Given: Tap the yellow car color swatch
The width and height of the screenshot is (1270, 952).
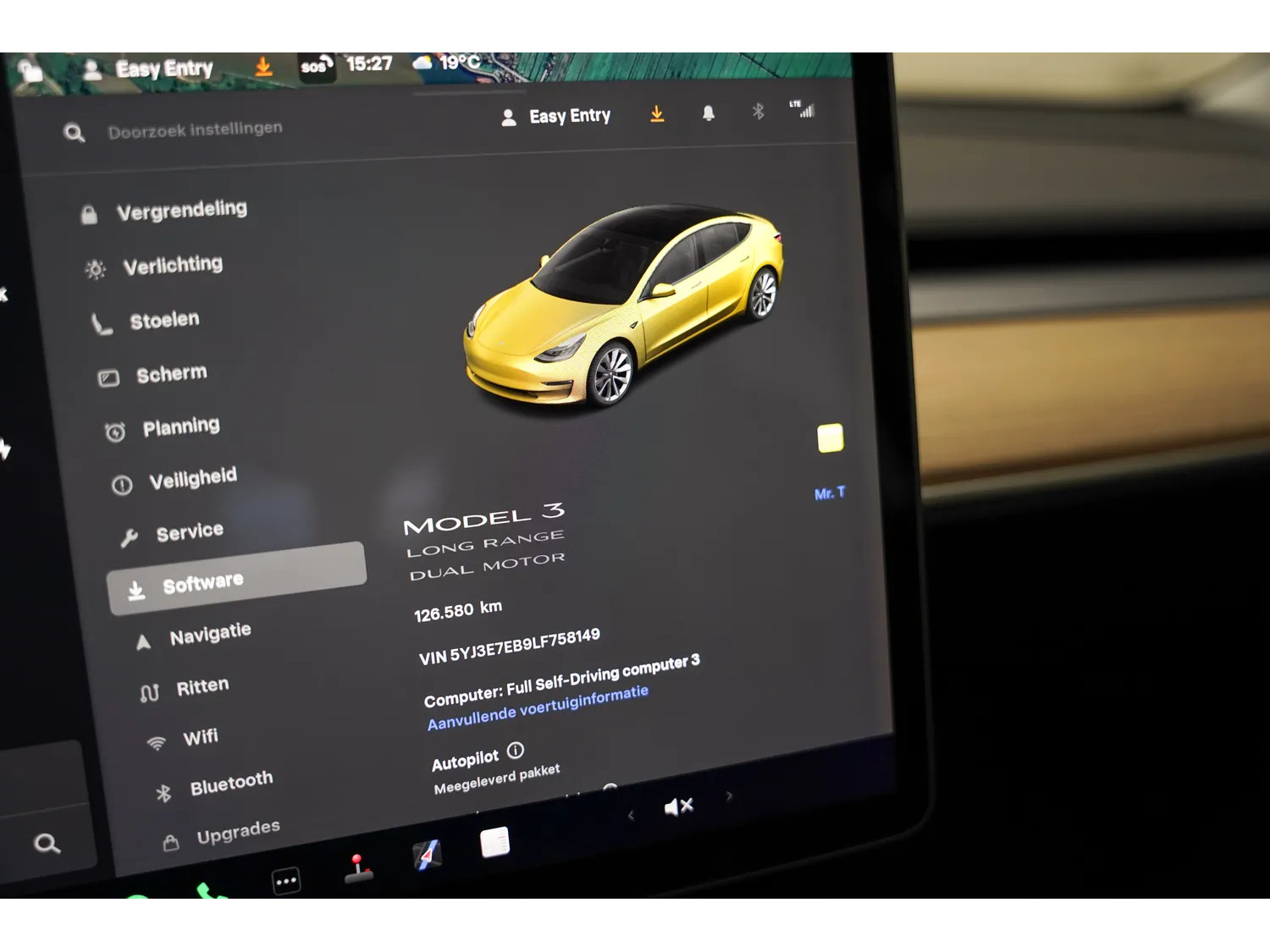Looking at the screenshot, I should point(830,438).
